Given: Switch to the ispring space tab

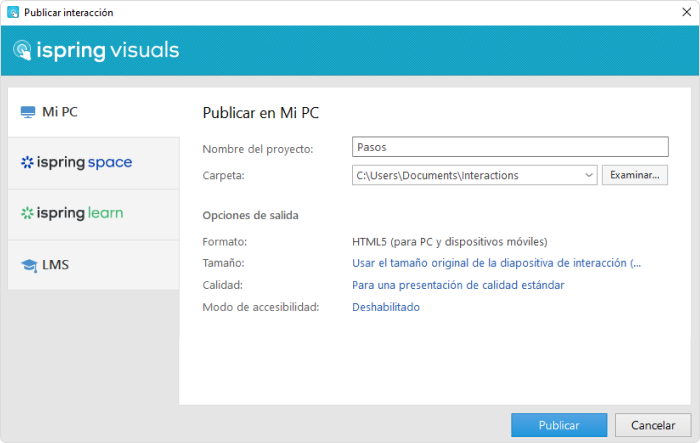Looking at the screenshot, I should click(x=94, y=163).
